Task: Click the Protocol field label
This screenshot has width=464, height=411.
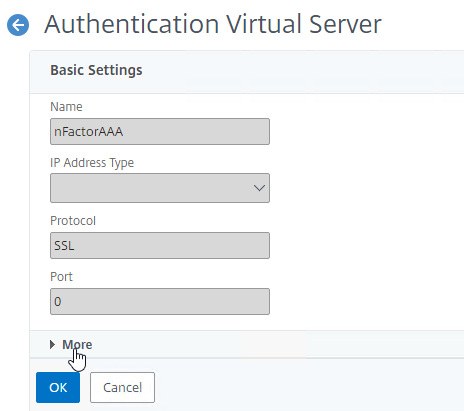Action: pyautogui.click(x=73, y=221)
